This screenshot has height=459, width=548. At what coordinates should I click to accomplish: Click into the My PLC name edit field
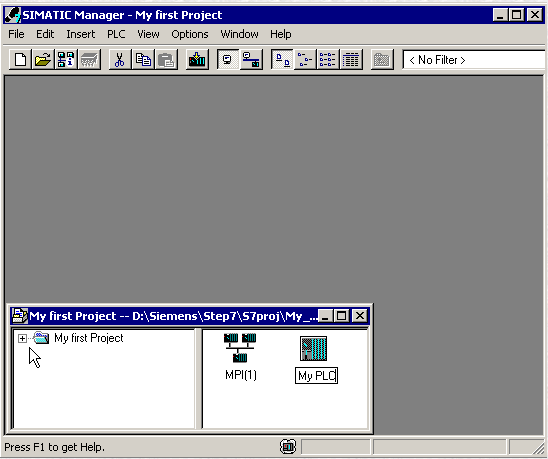pos(316,376)
